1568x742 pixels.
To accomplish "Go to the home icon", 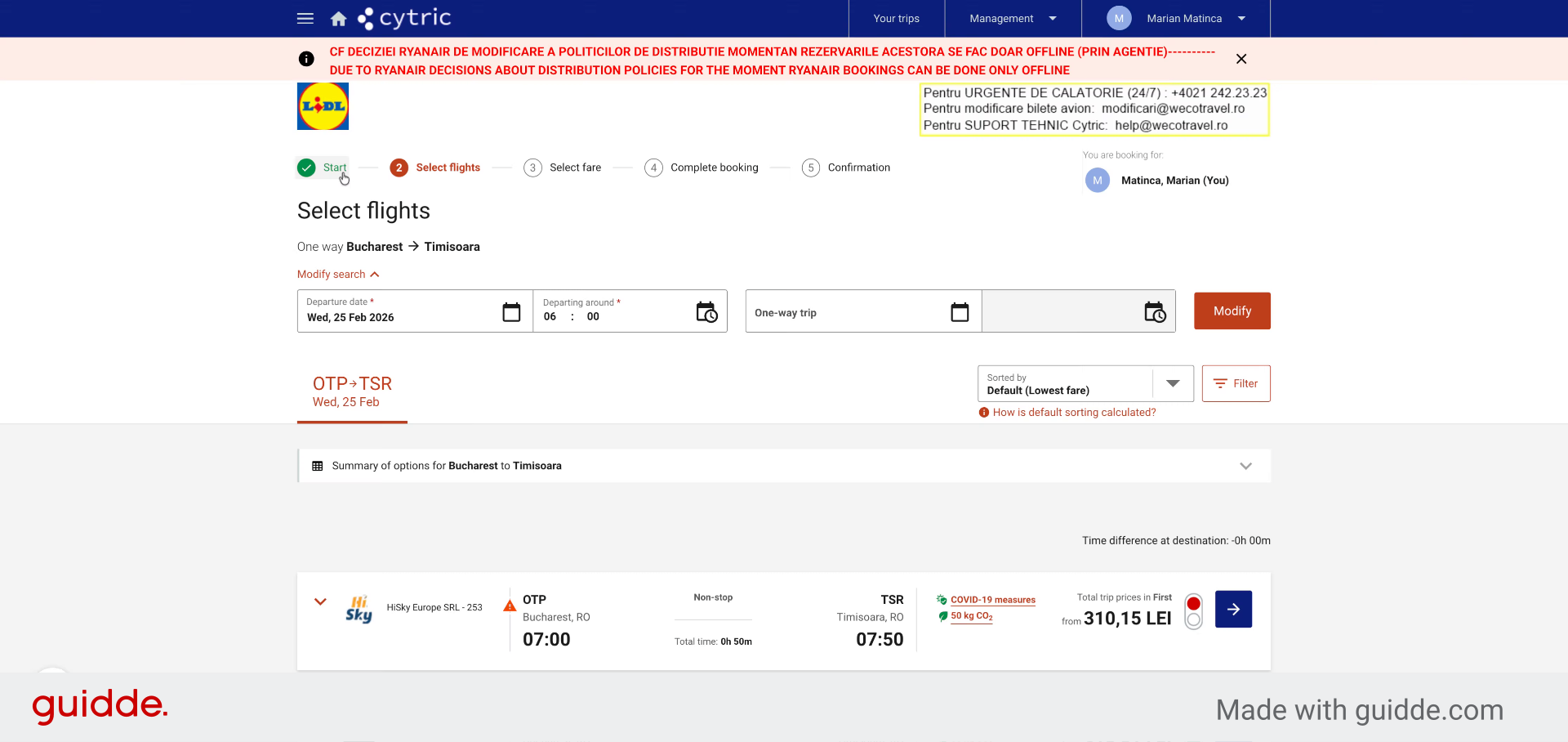I will [x=338, y=19].
